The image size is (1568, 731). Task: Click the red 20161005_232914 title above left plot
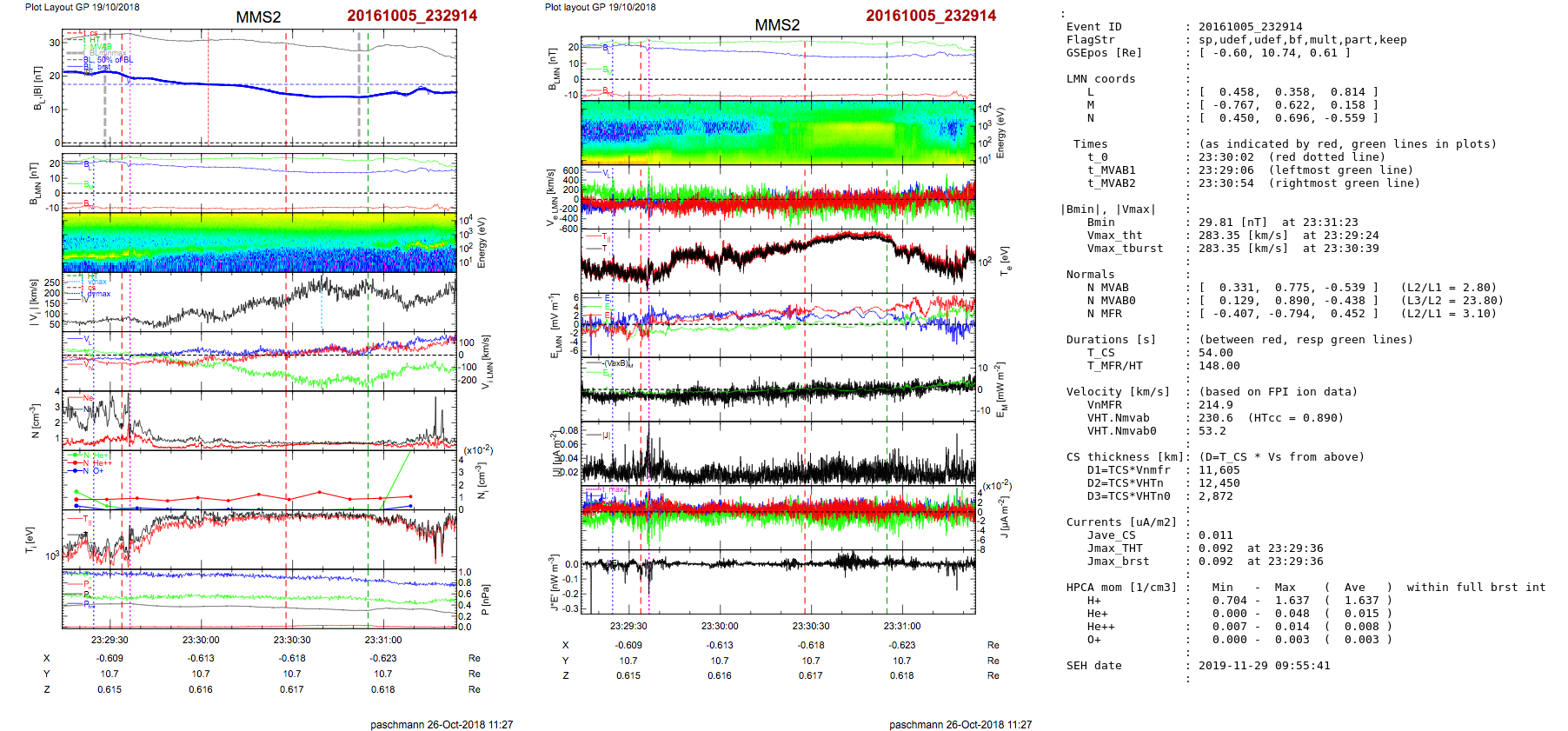click(x=411, y=16)
